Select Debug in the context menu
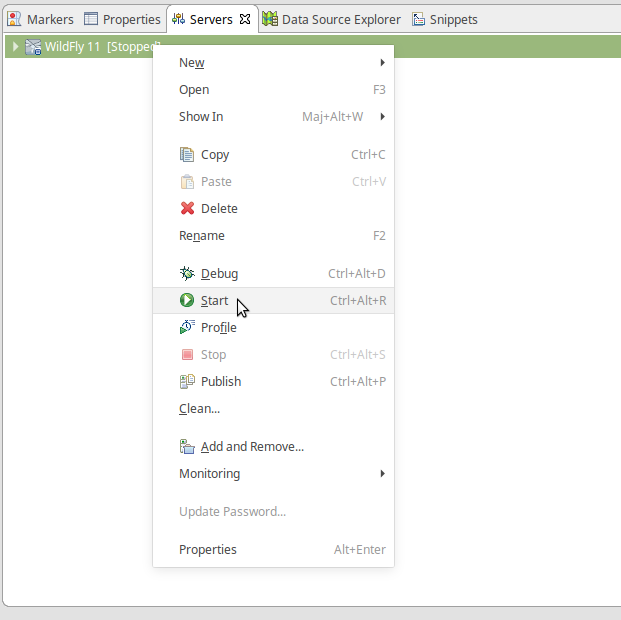This screenshot has height=620, width=621. (273, 274)
